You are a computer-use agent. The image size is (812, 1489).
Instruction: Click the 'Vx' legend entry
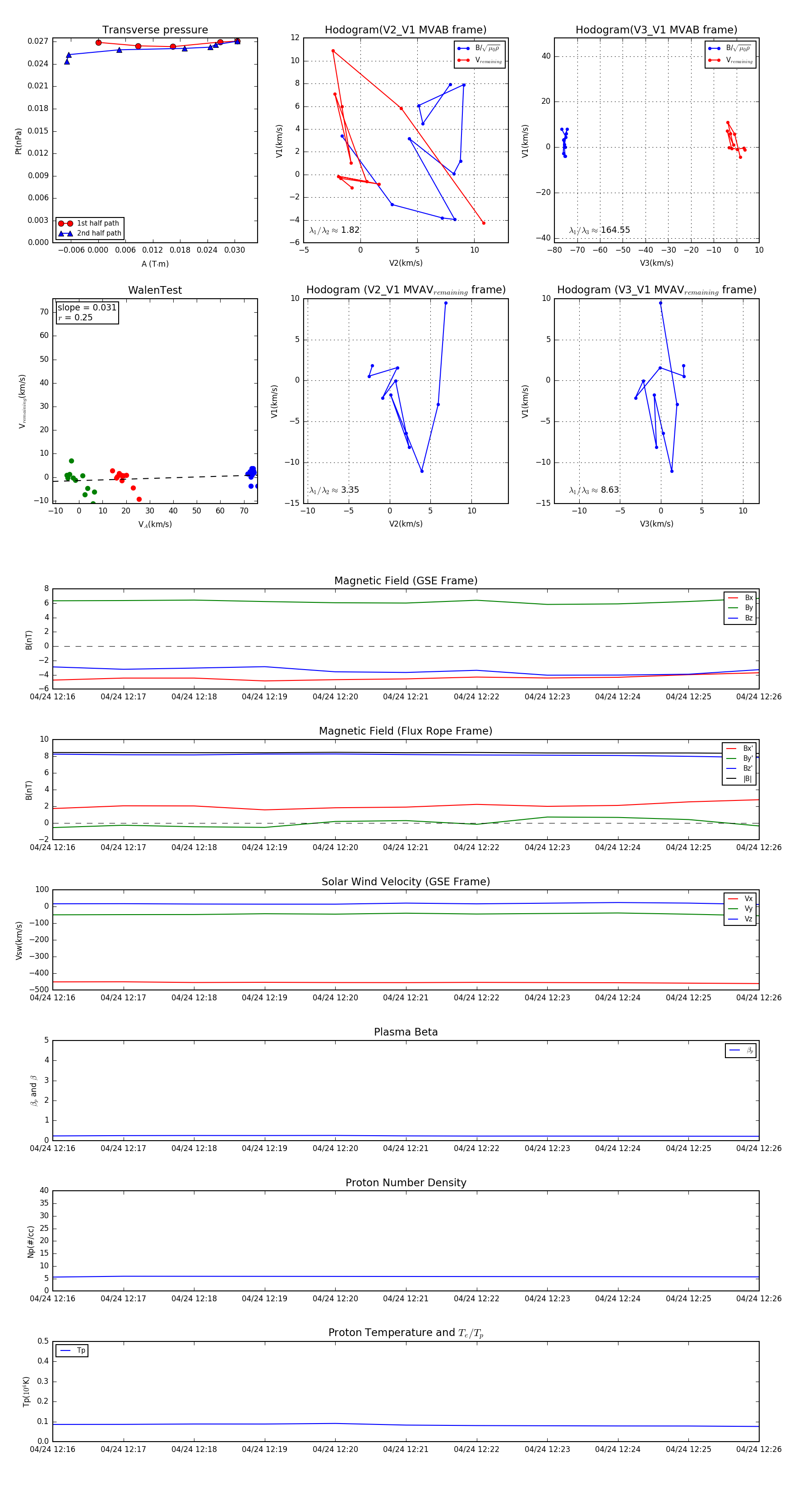tap(740, 899)
